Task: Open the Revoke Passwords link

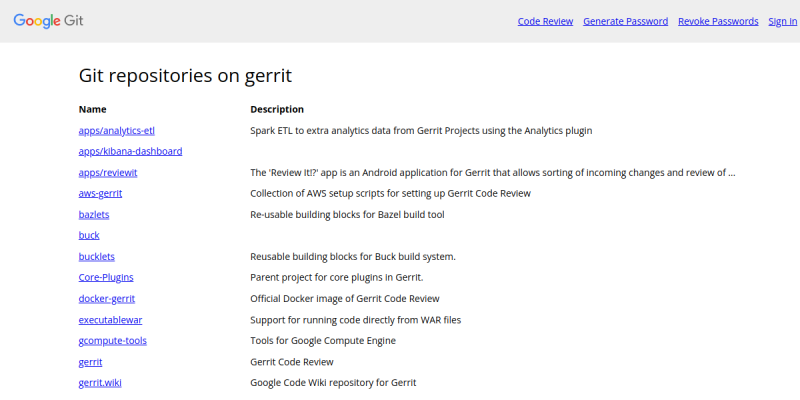Action: pyautogui.click(x=718, y=21)
